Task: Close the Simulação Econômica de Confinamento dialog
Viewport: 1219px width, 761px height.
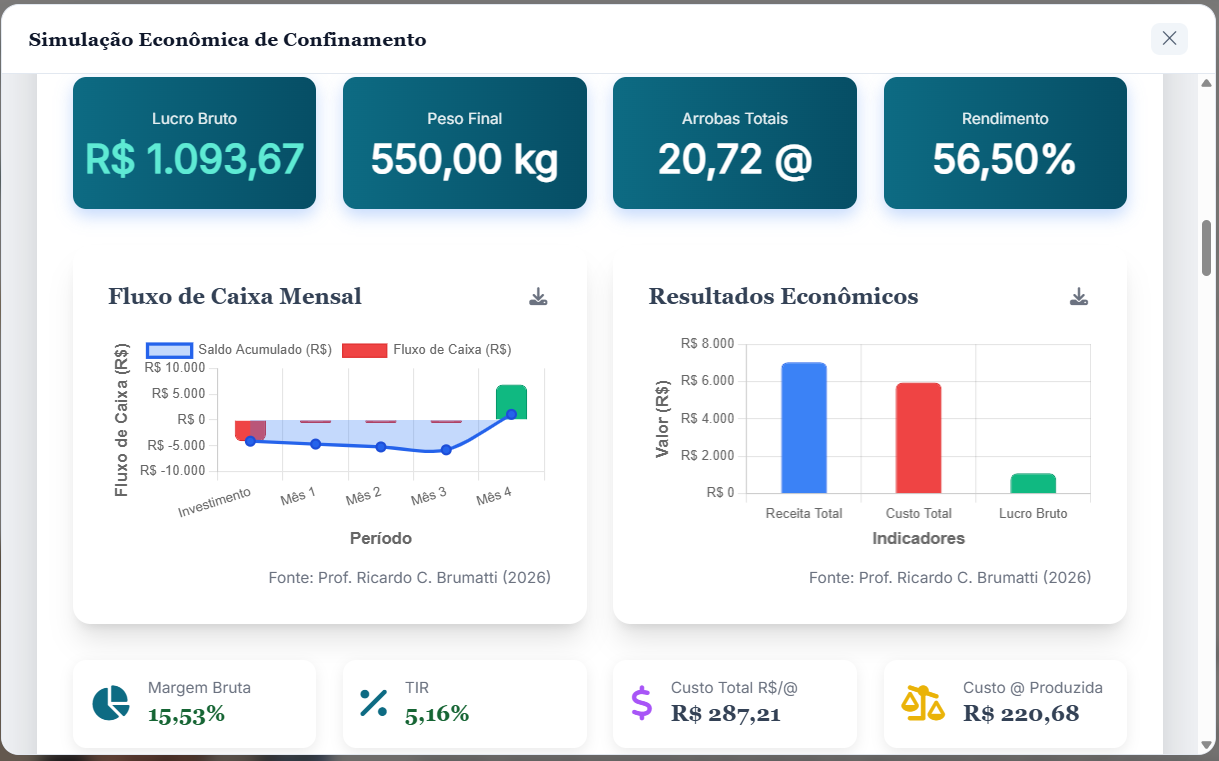Action: pos(1169,39)
